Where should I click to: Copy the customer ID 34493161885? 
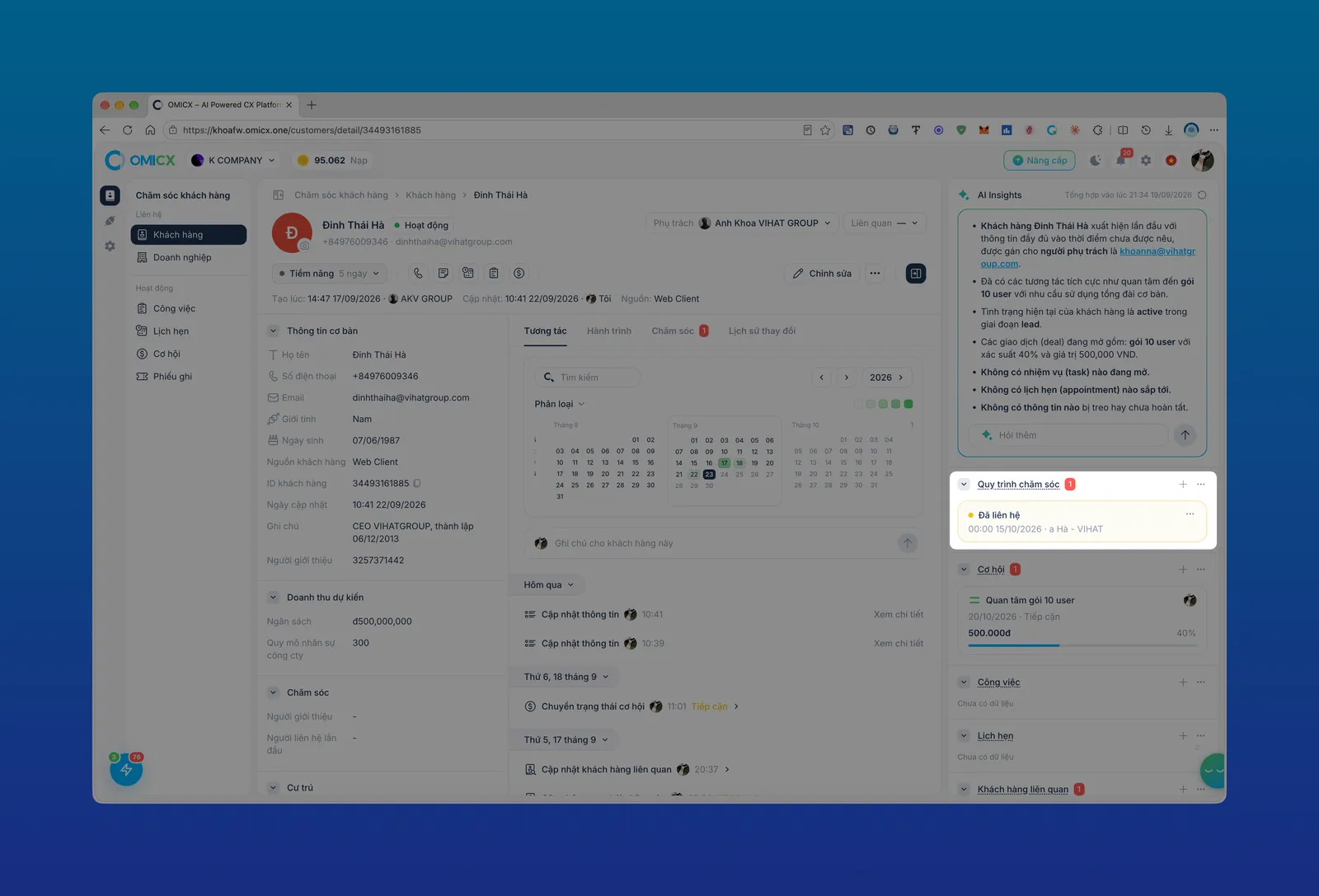tap(417, 484)
